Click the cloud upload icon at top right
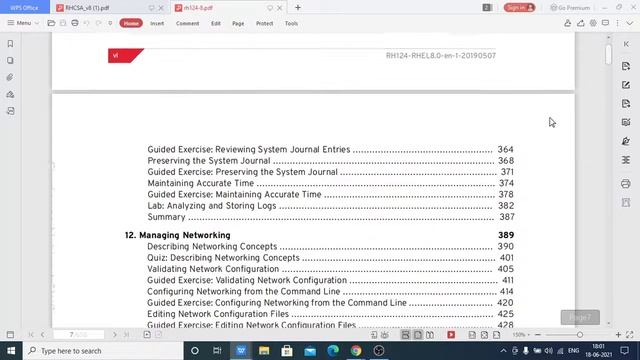This screenshot has width=640, height=360. pyautogui.click(x=580, y=23)
